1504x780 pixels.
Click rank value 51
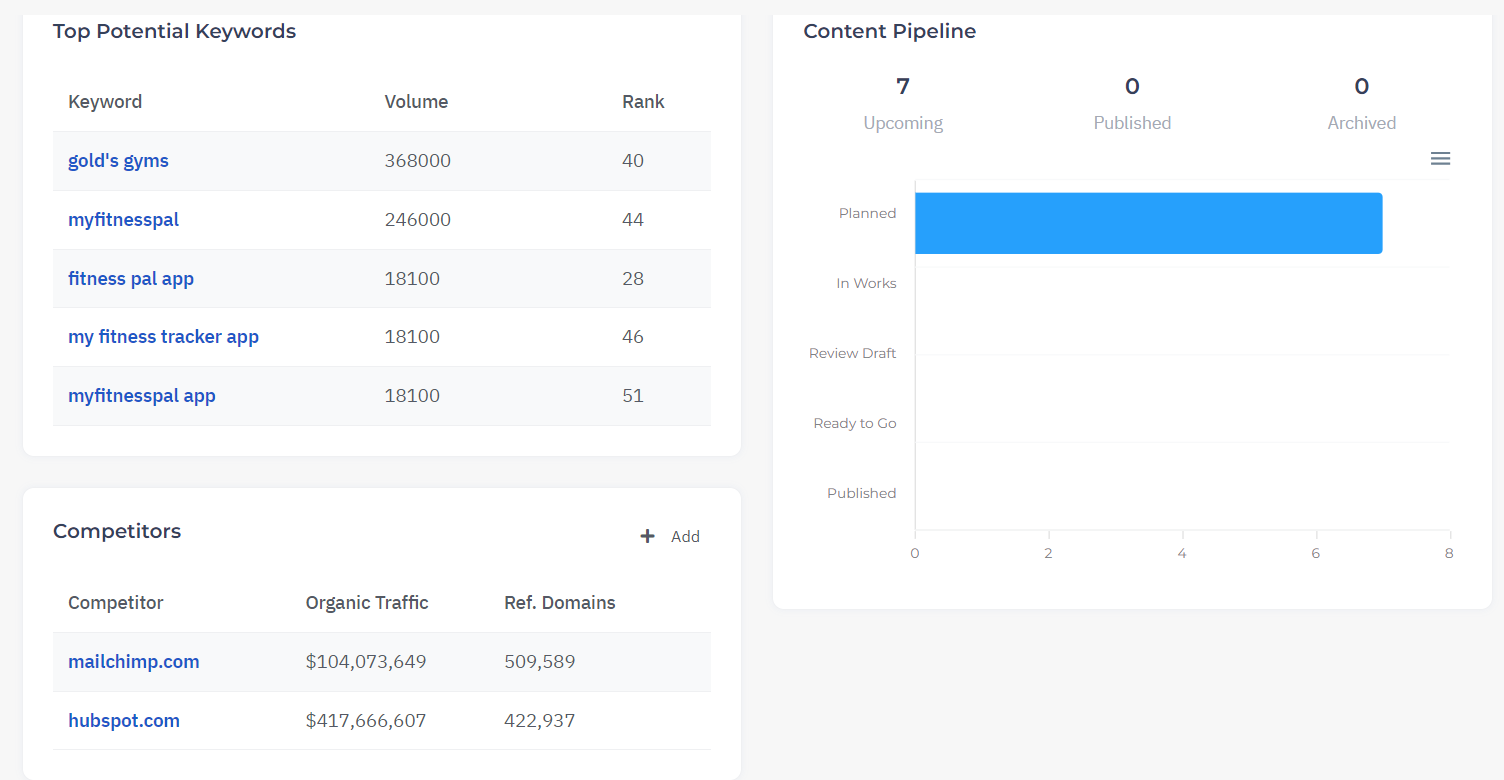click(x=633, y=396)
